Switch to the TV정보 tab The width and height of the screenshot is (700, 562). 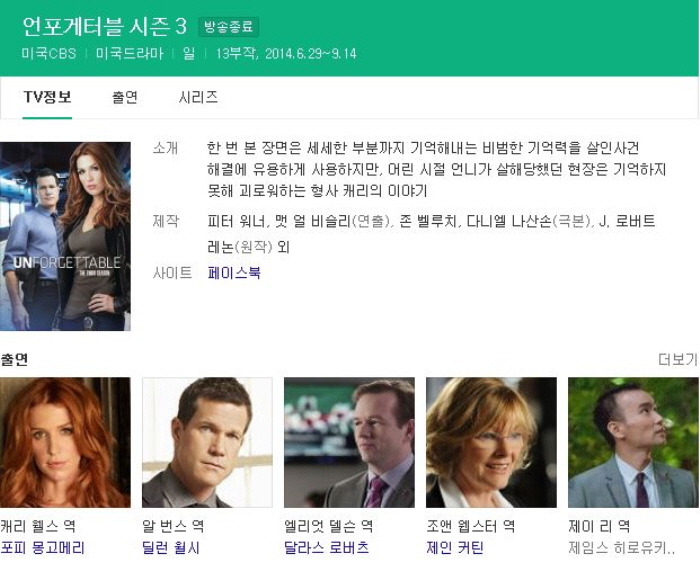47,97
